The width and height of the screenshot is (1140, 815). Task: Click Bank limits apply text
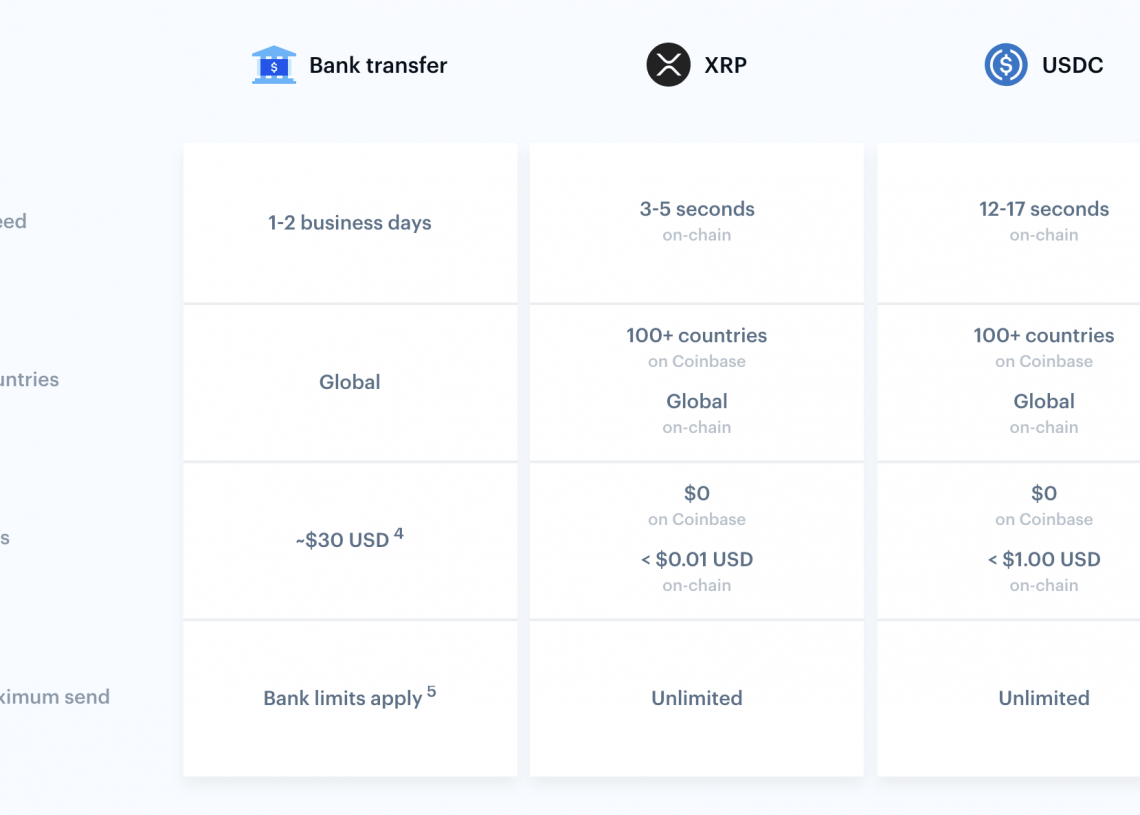pos(342,698)
